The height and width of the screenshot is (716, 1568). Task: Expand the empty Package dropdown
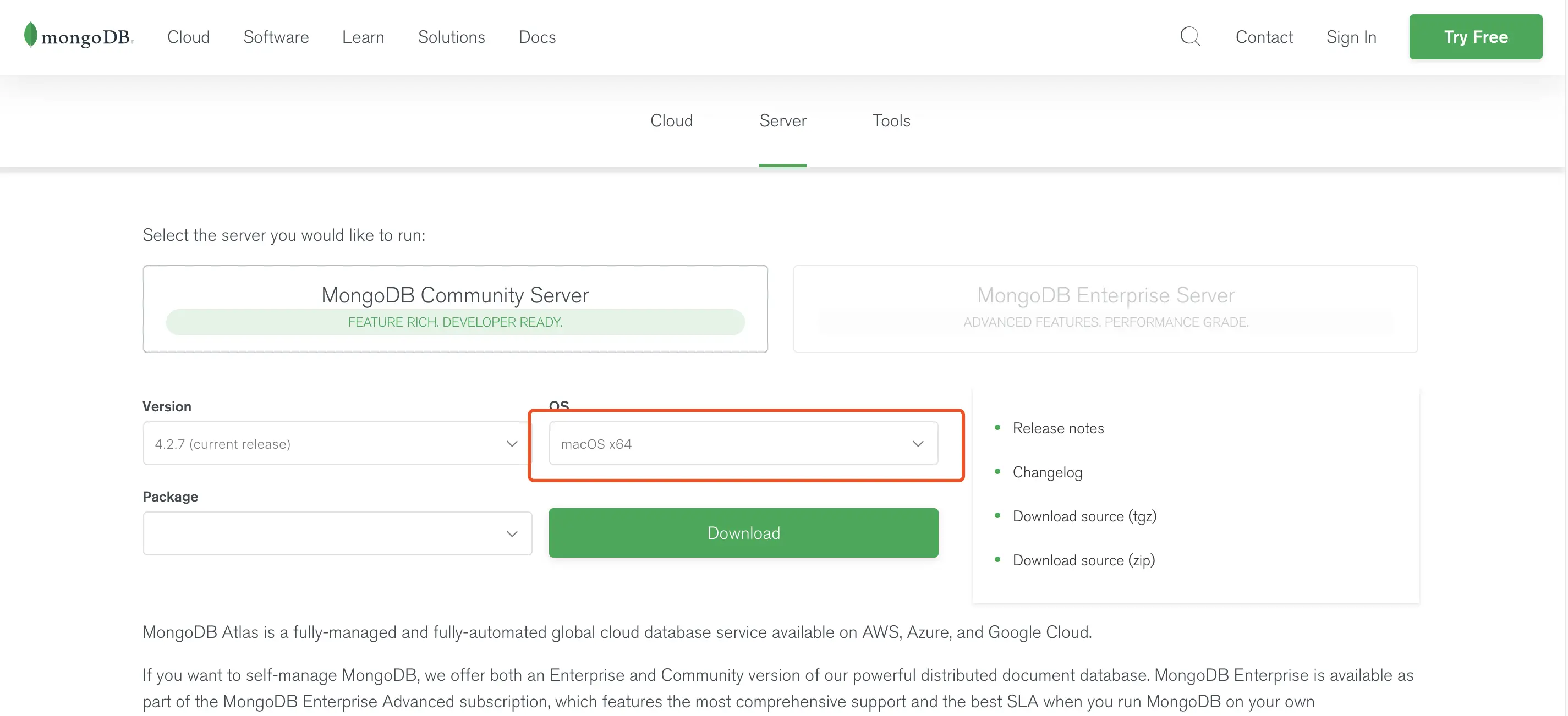pyautogui.click(x=337, y=533)
